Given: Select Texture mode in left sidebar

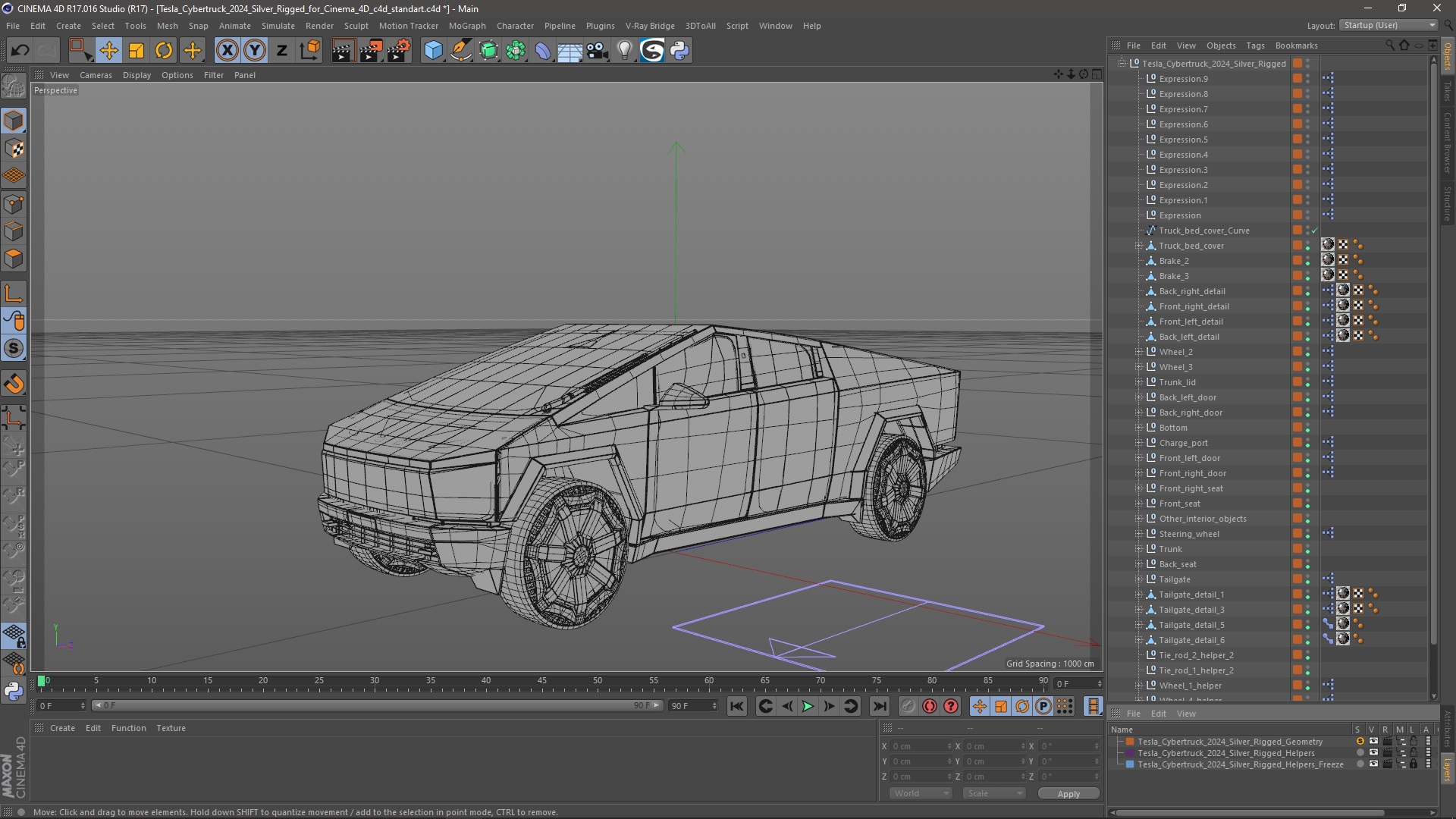Looking at the screenshot, I should click(14, 149).
